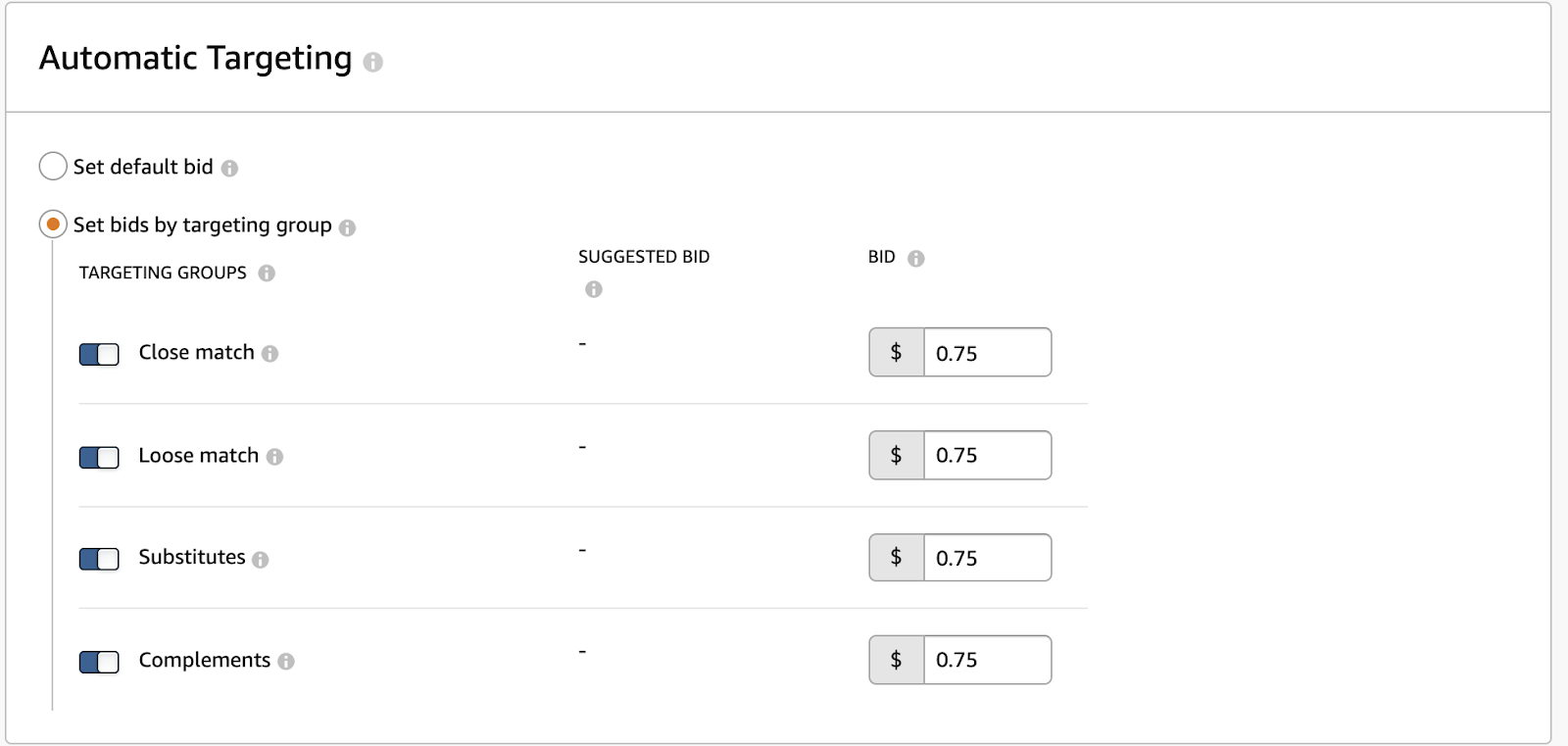Click into the Substitutes bid amount field
1568x746 pixels.
point(986,558)
